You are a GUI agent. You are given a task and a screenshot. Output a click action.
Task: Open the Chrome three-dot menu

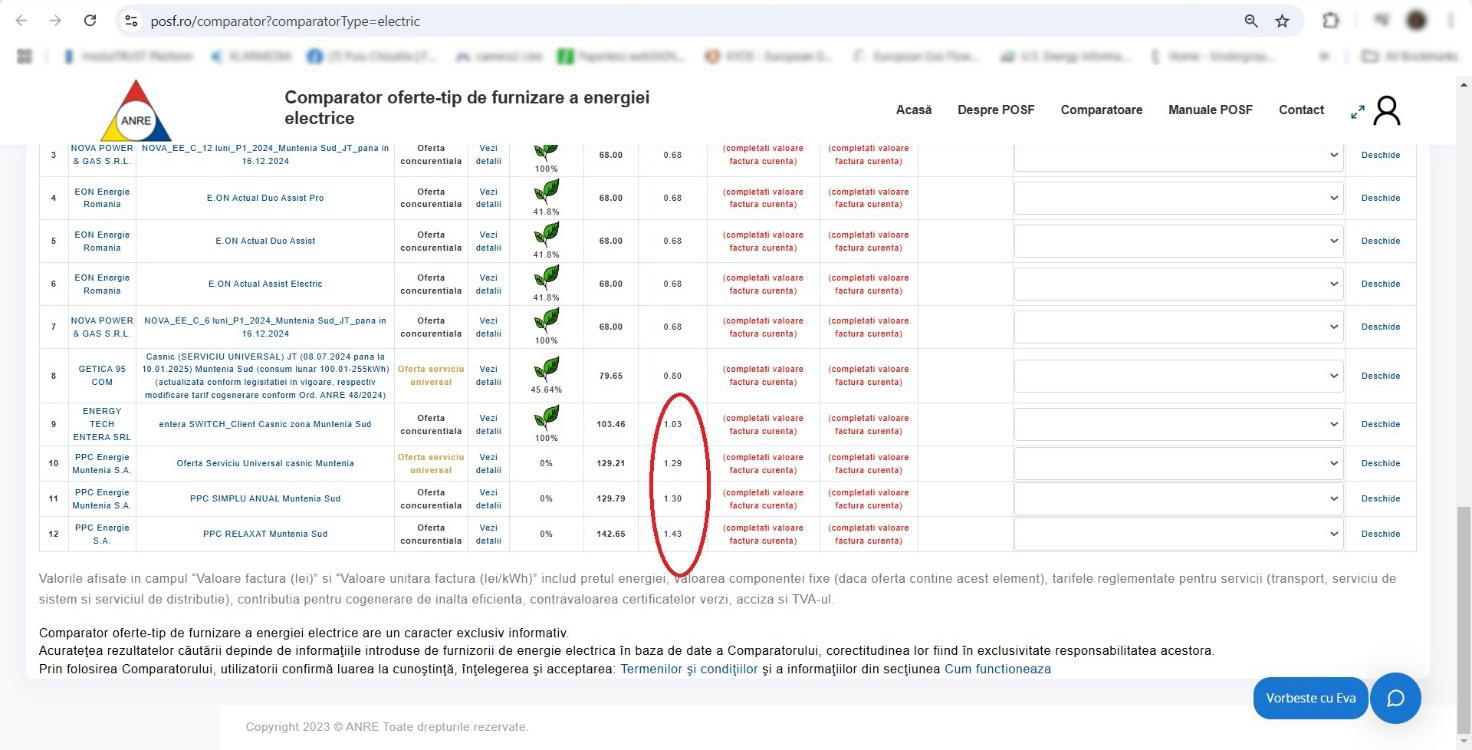[1450, 20]
